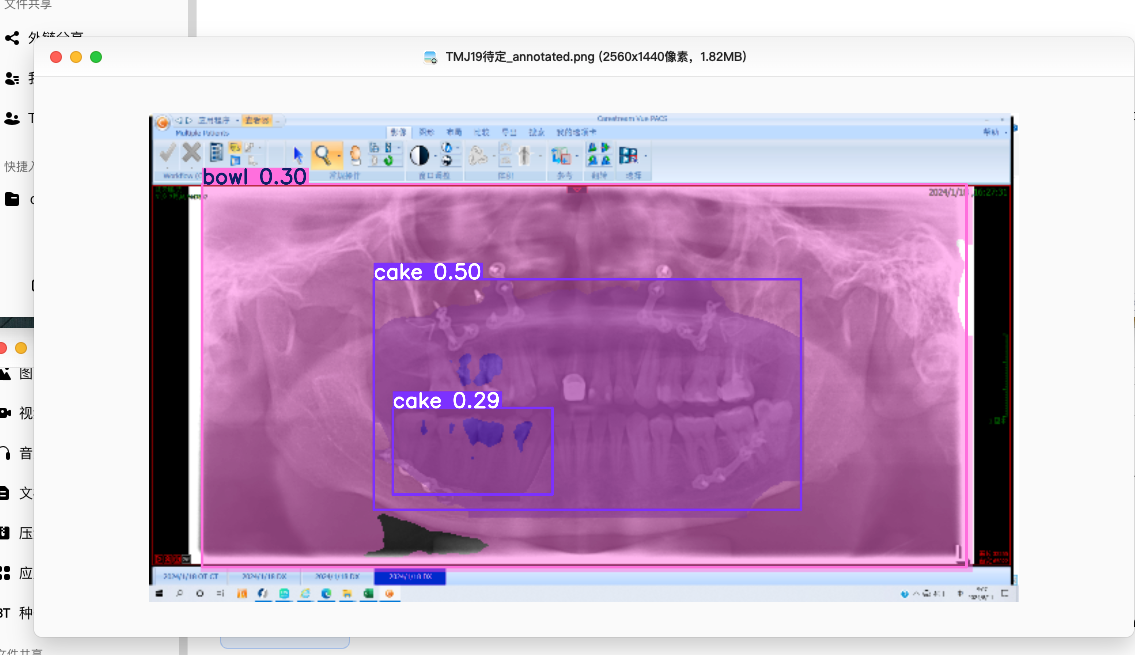
Task: Select the apps grid icon in background sidebar
Action: click(x=6, y=572)
